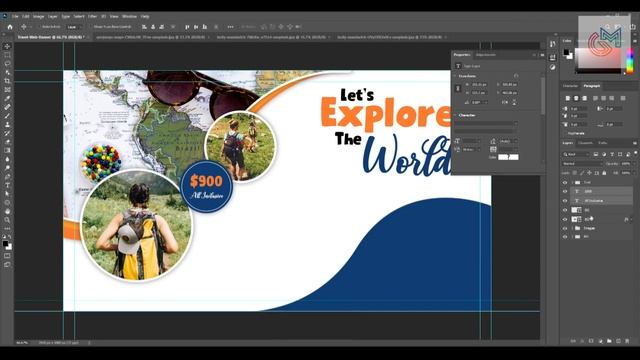Image resolution: width=640 pixels, height=360 pixels.
Task: Select the Horizontal Type tool
Action: click(x=7, y=185)
